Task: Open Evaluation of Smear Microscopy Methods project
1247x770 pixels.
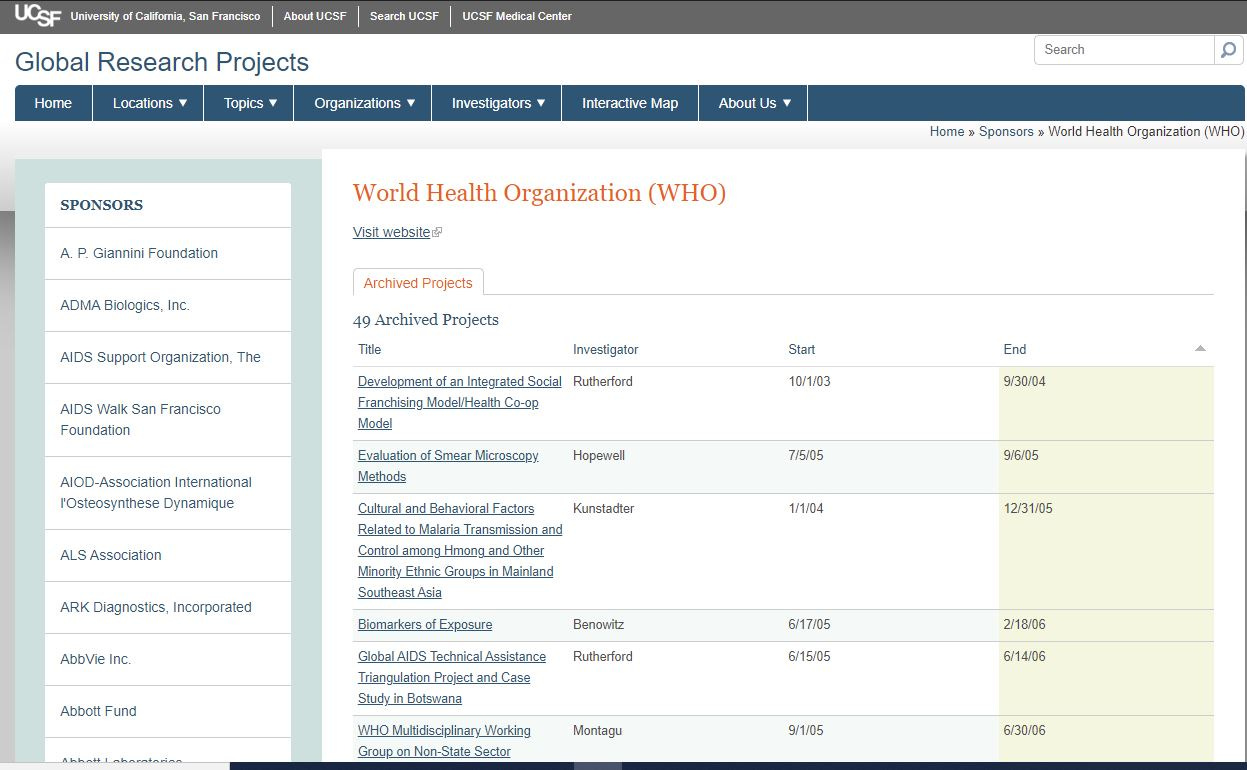Action: click(448, 466)
